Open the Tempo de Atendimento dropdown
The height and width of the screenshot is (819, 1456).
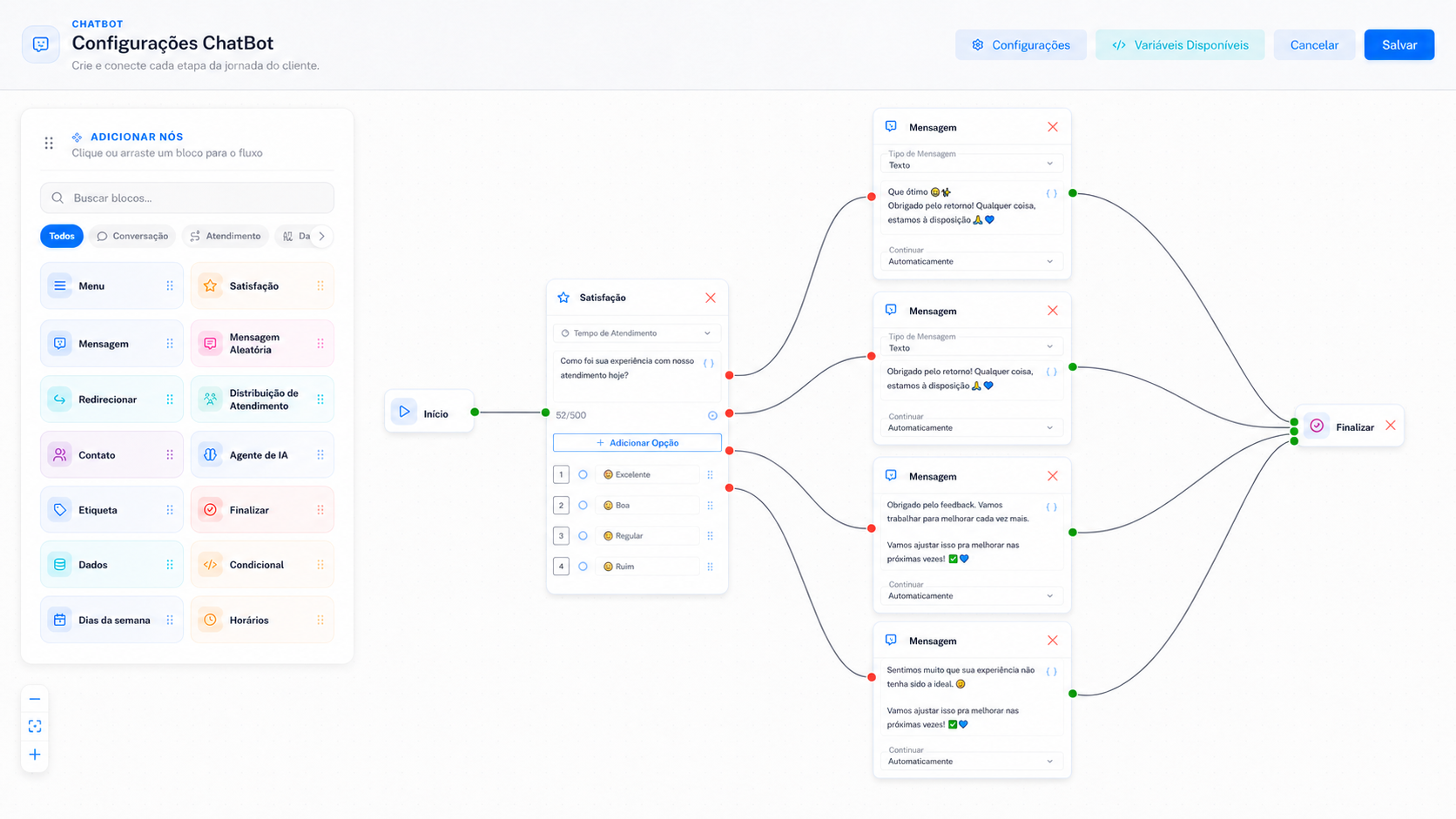pos(637,333)
